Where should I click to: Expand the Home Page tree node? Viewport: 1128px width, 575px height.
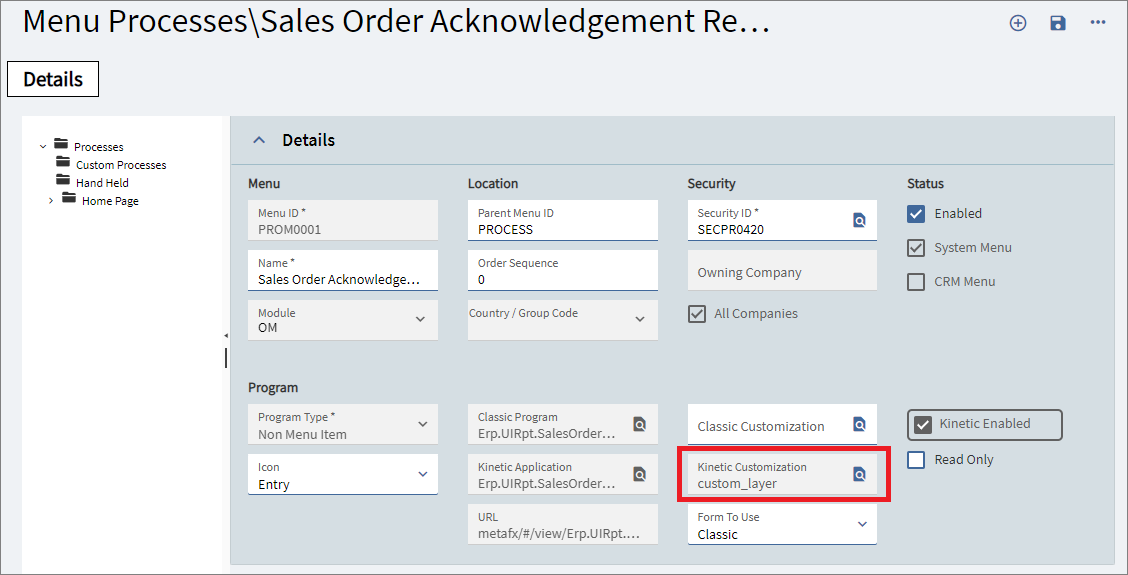pyautogui.click(x=51, y=201)
